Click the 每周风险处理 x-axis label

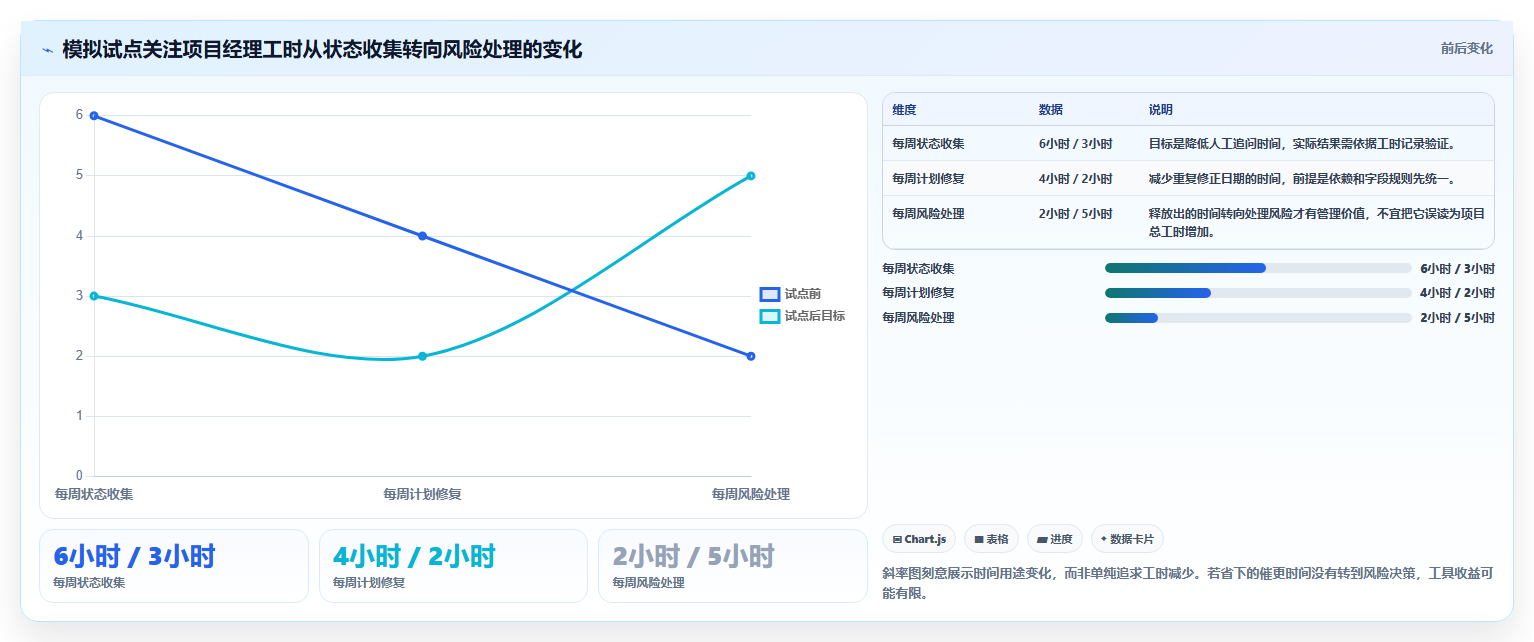coord(751,494)
